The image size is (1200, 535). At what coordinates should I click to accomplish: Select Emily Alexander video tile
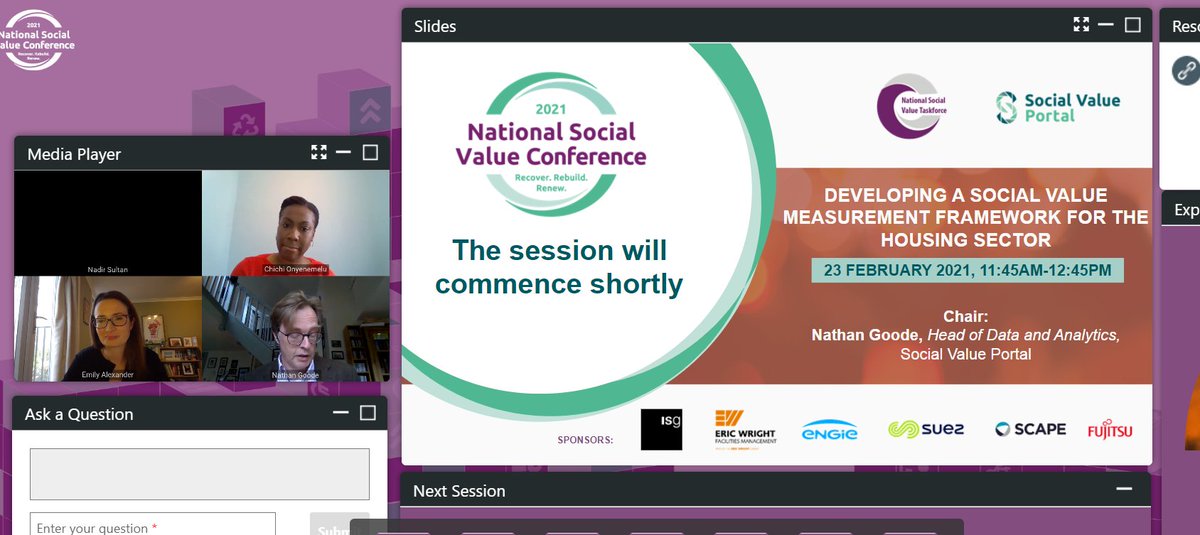tap(108, 328)
